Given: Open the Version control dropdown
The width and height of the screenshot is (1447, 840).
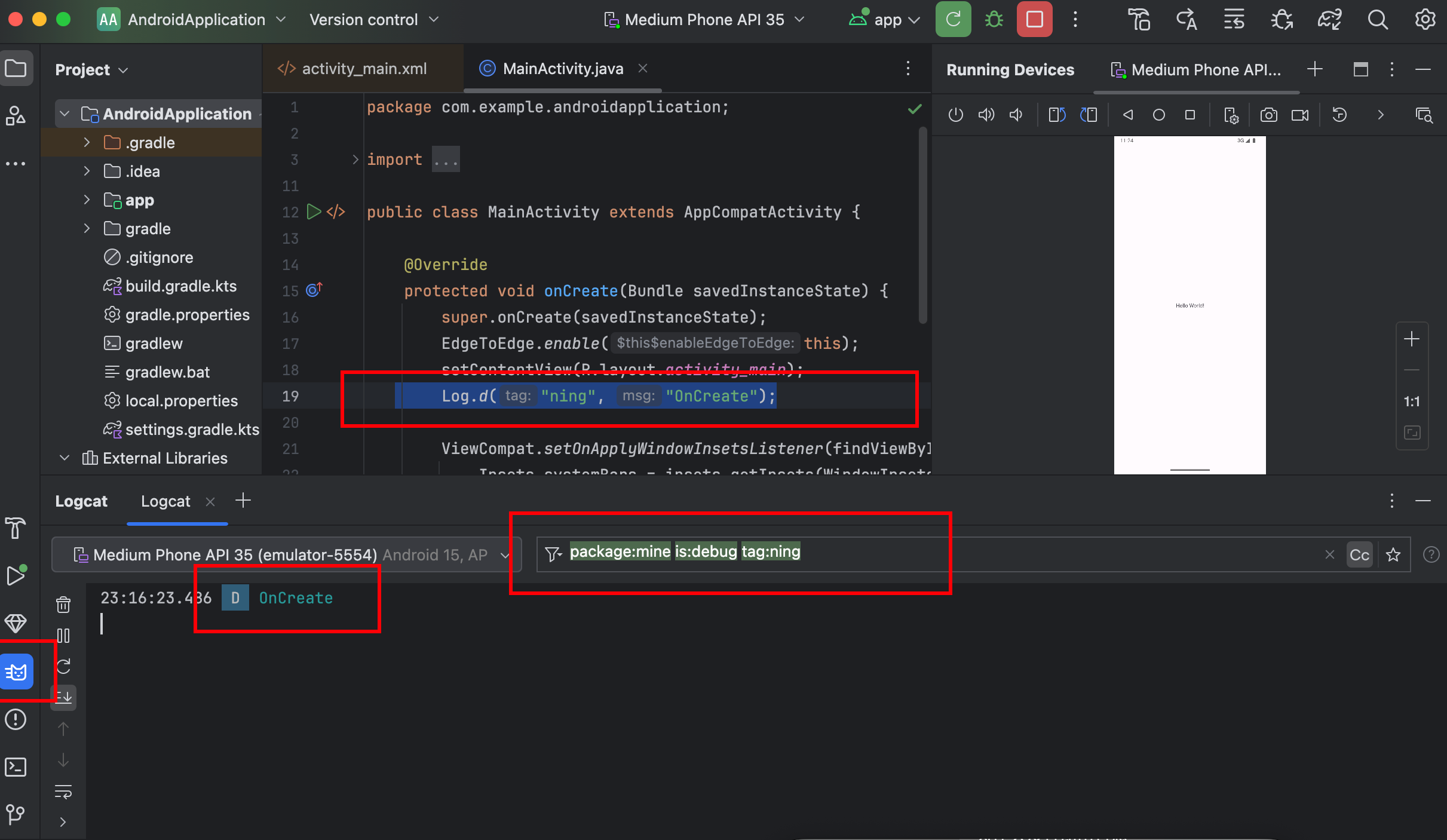Looking at the screenshot, I should 374,20.
